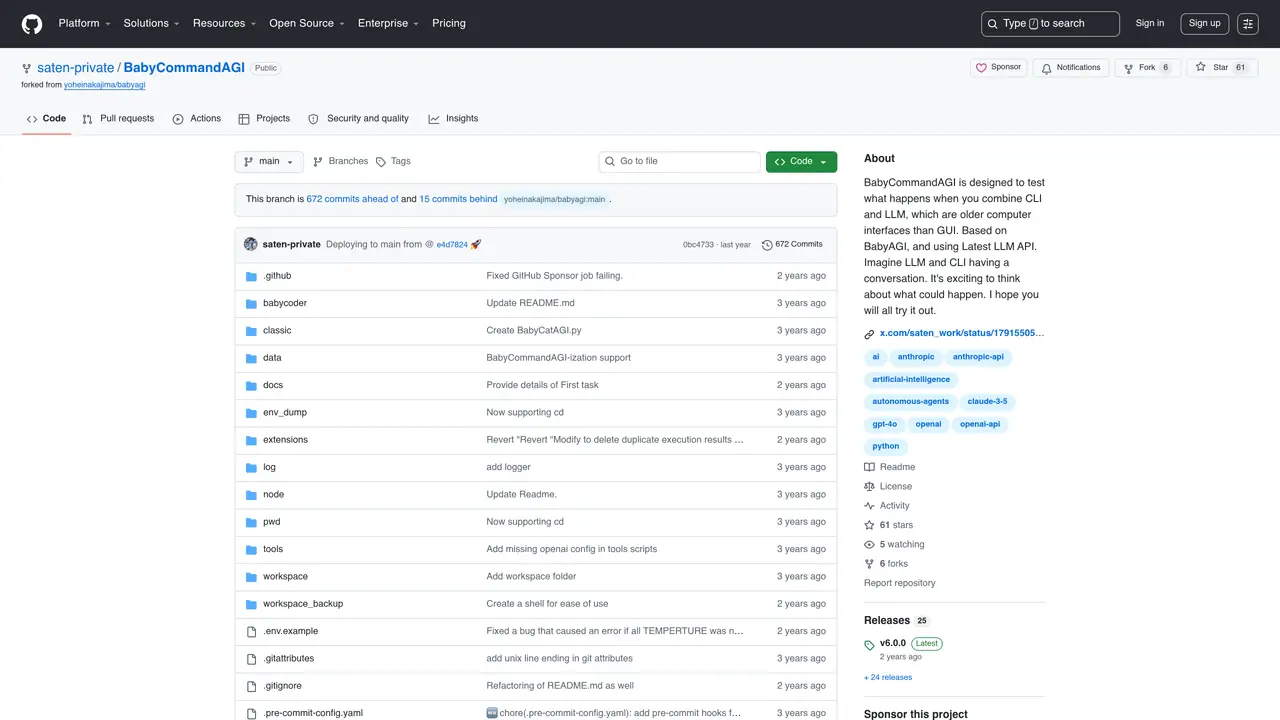Expand the Open Source menu

point(306,24)
